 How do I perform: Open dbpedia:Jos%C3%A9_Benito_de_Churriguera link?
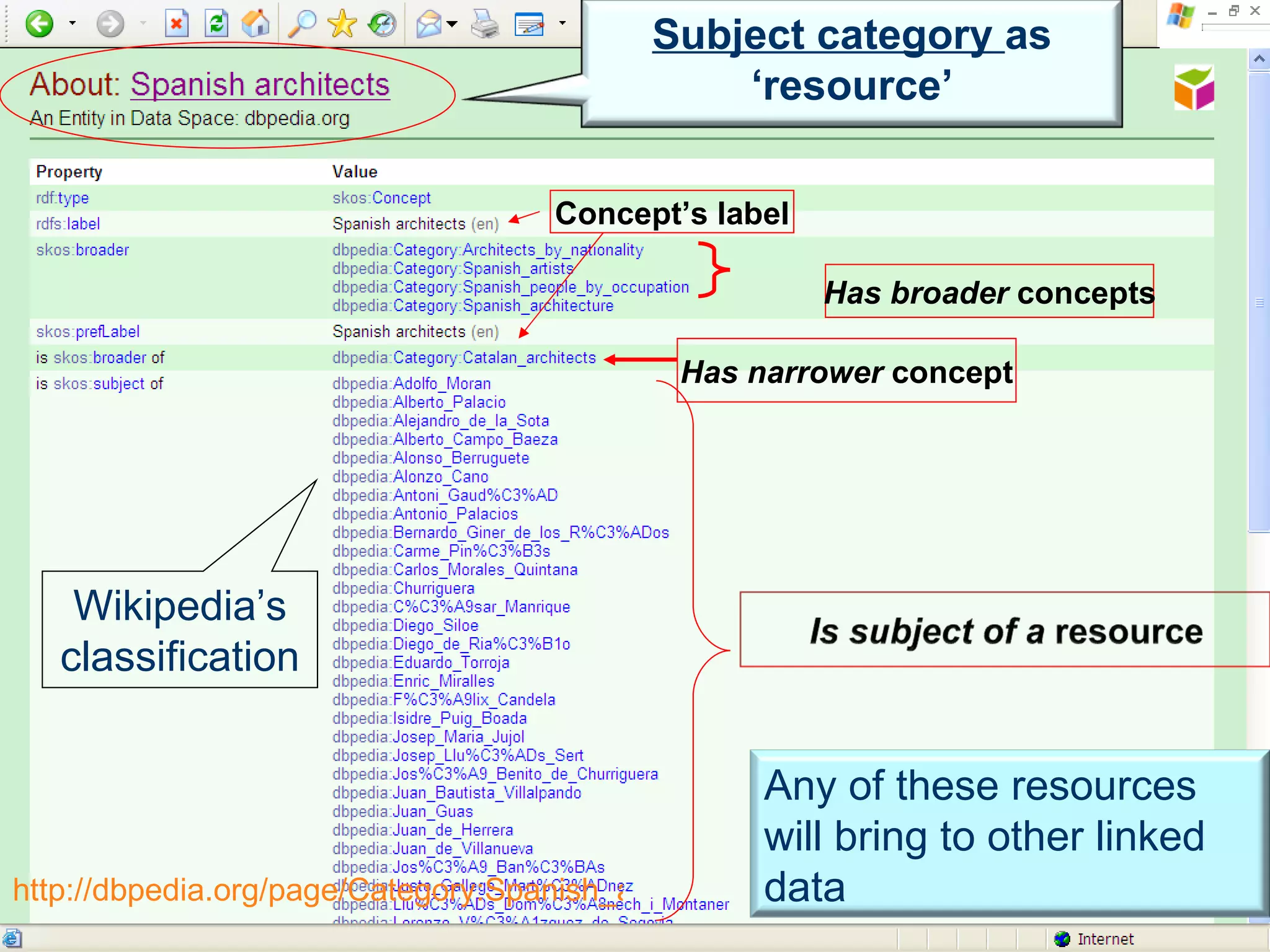(495, 774)
